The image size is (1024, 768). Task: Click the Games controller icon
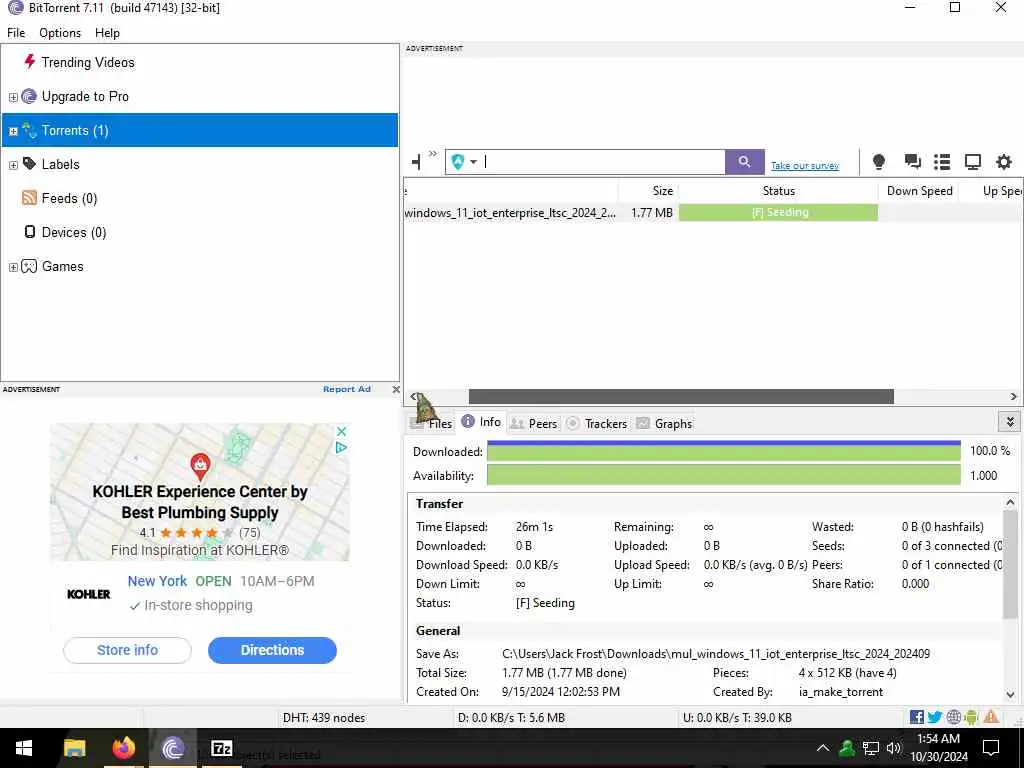[29, 266]
